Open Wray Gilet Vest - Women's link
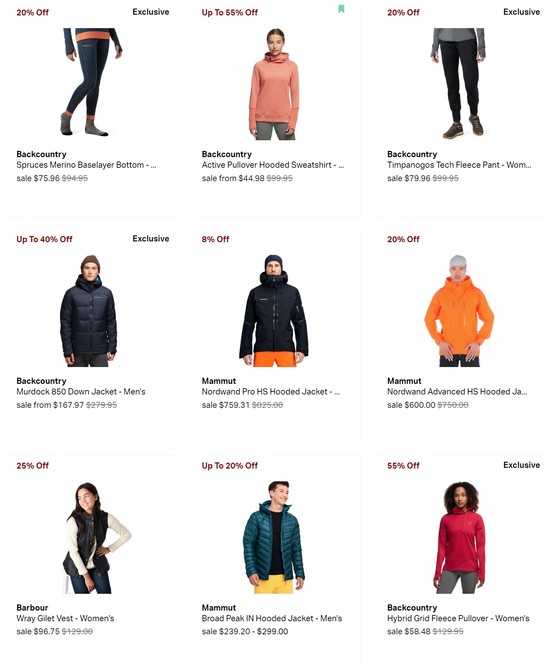Viewport: 550px width, 672px height. coord(65,618)
